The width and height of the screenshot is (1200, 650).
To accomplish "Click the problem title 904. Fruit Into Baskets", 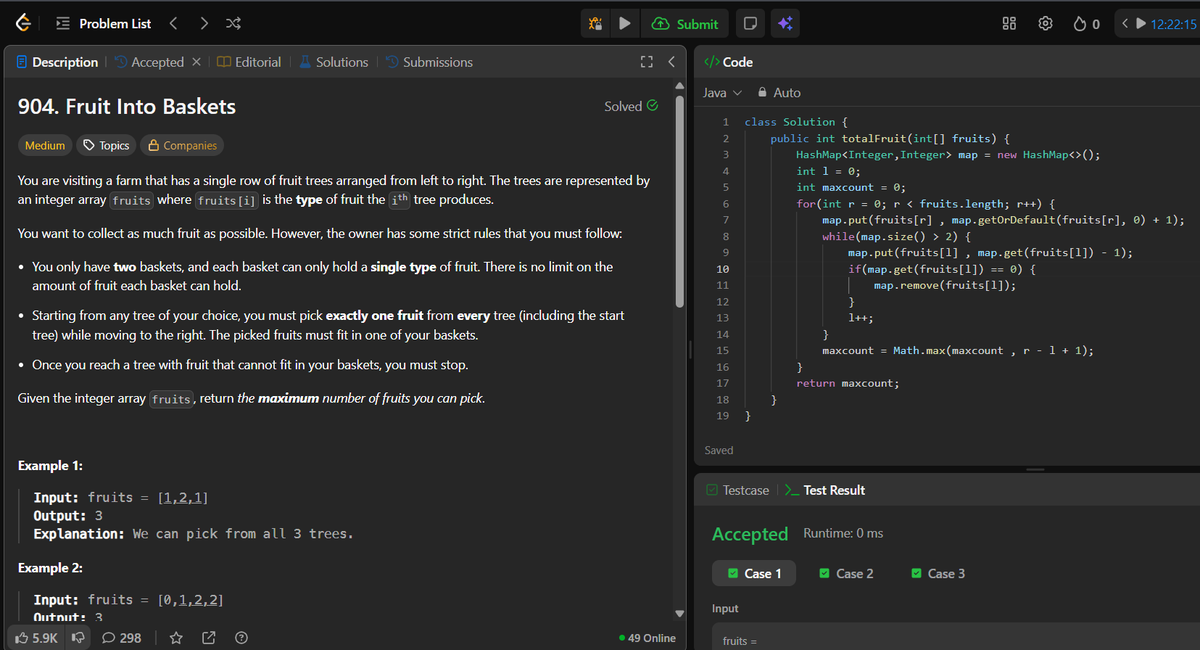I will [x=127, y=106].
